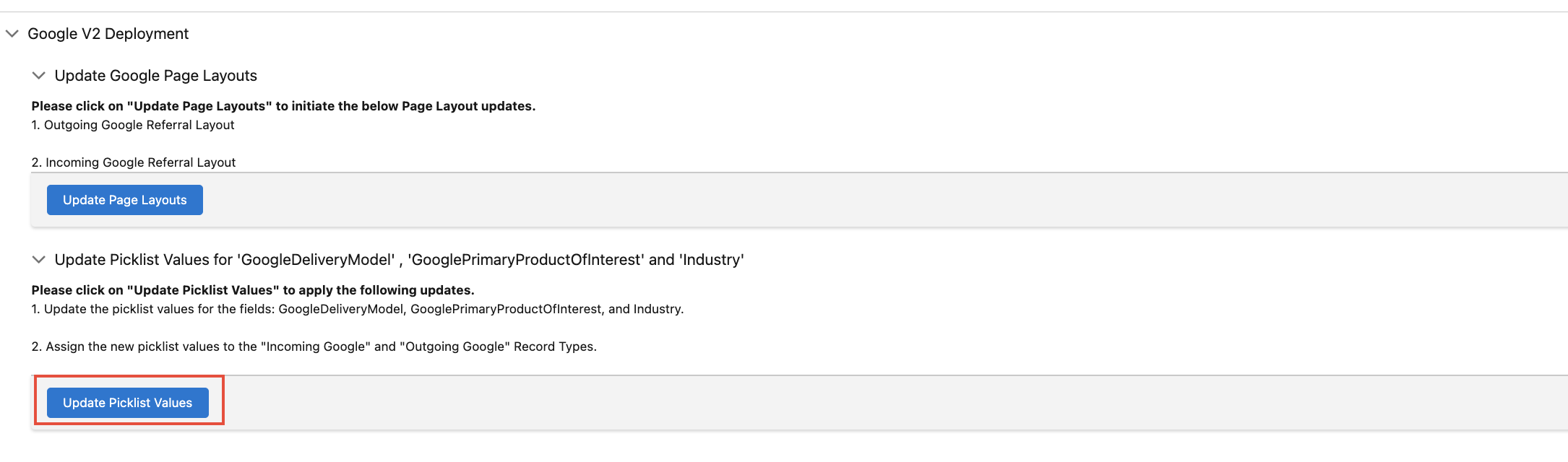Click the step 'Assign the new picklist values'
Image resolution: width=1568 pixels, height=462 pixels.
coord(314,346)
